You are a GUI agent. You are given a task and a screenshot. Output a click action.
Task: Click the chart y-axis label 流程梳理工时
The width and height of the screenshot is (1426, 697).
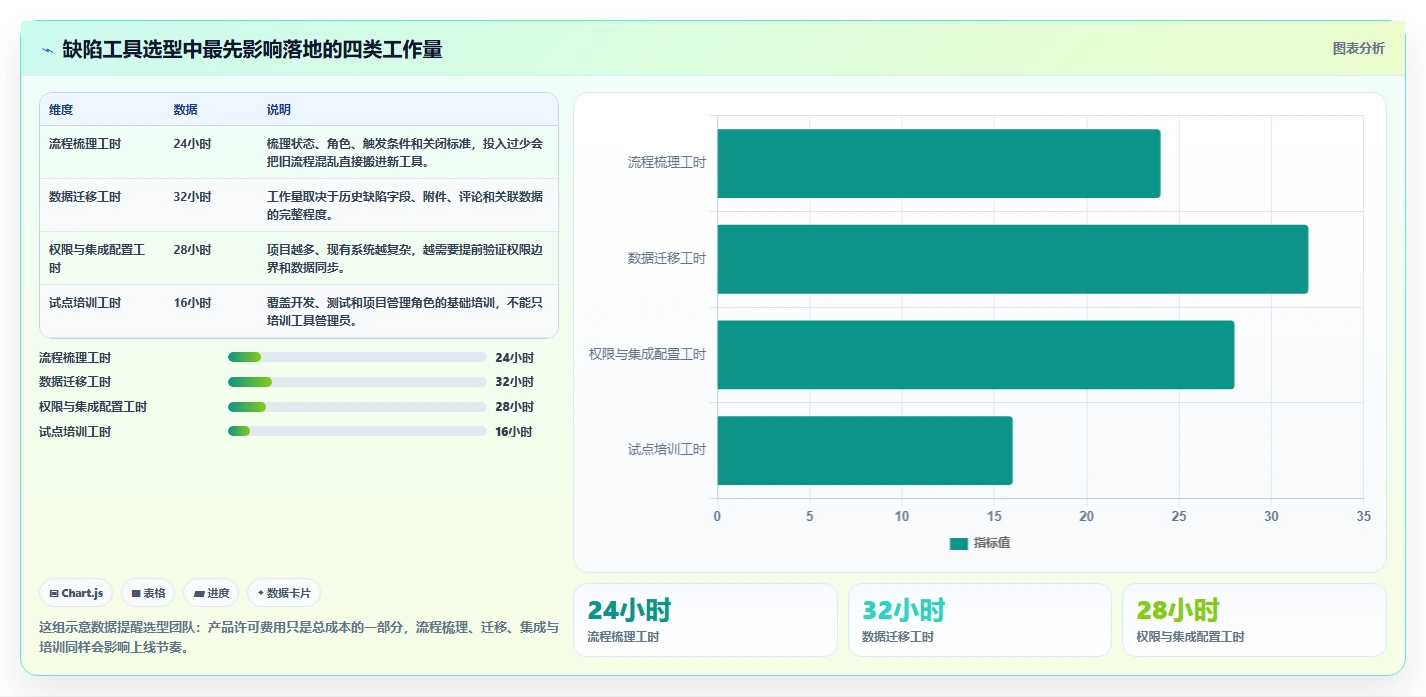tap(667, 162)
